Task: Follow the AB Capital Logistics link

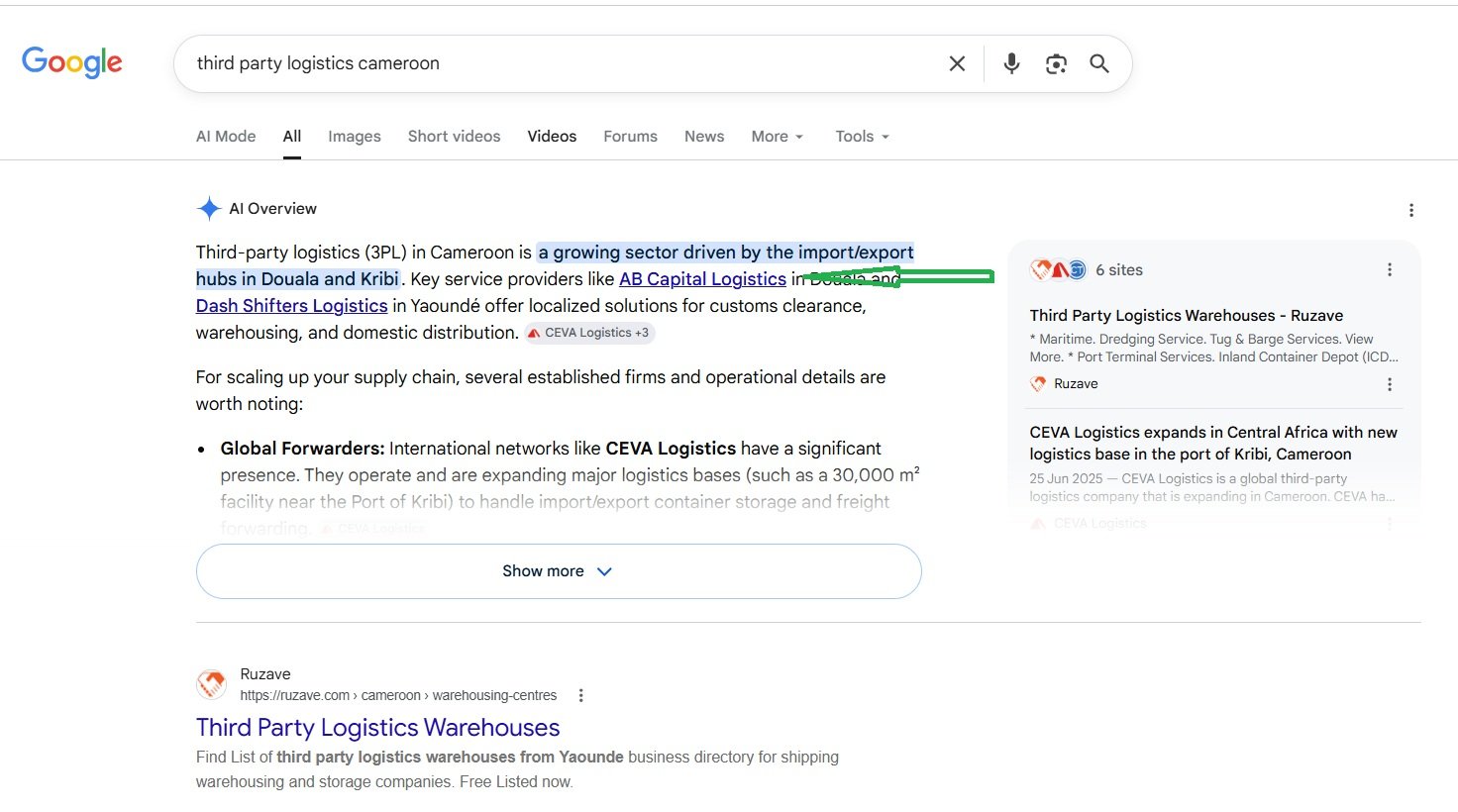Action: click(x=702, y=279)
